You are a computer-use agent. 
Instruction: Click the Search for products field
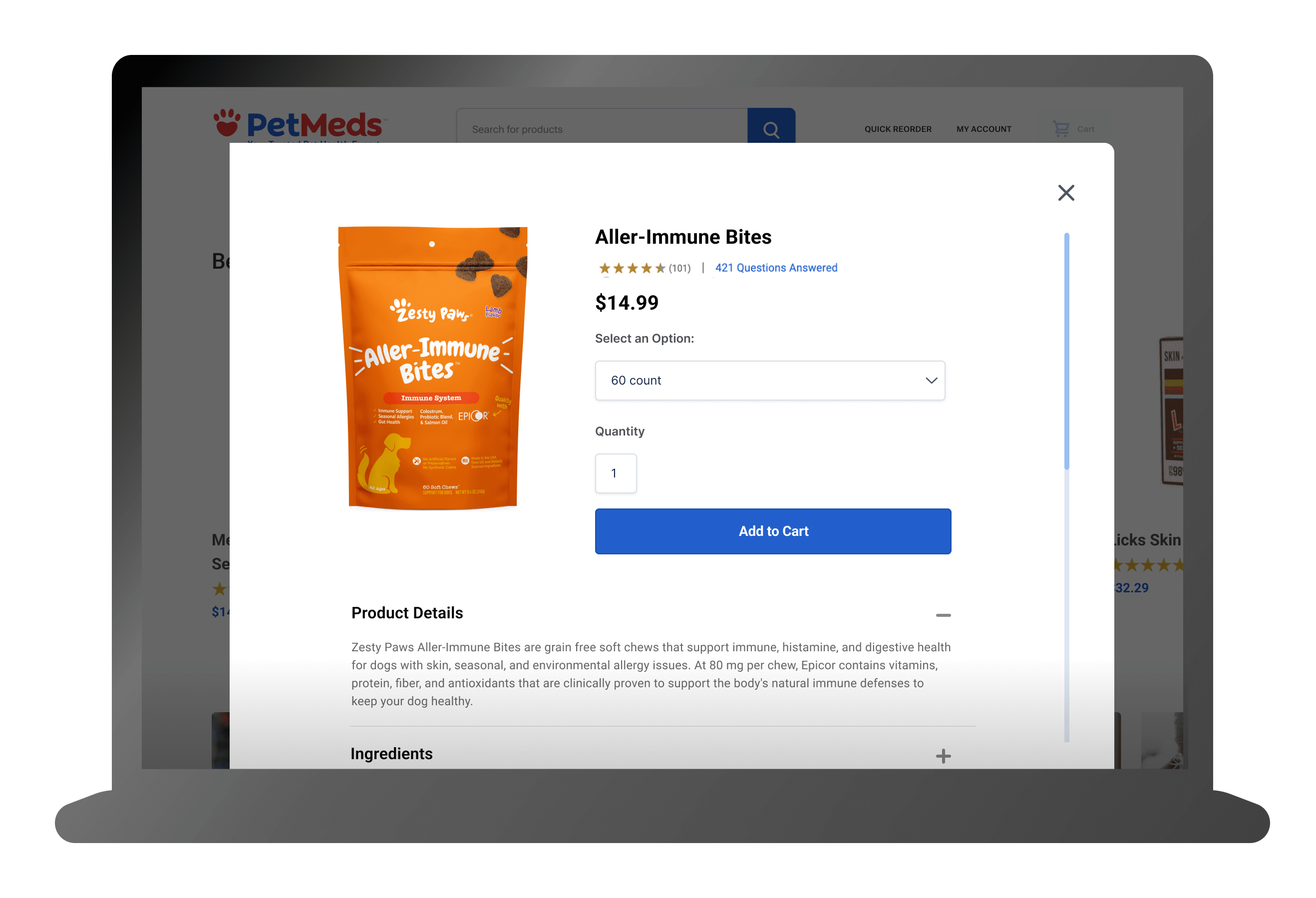point(602,129)
